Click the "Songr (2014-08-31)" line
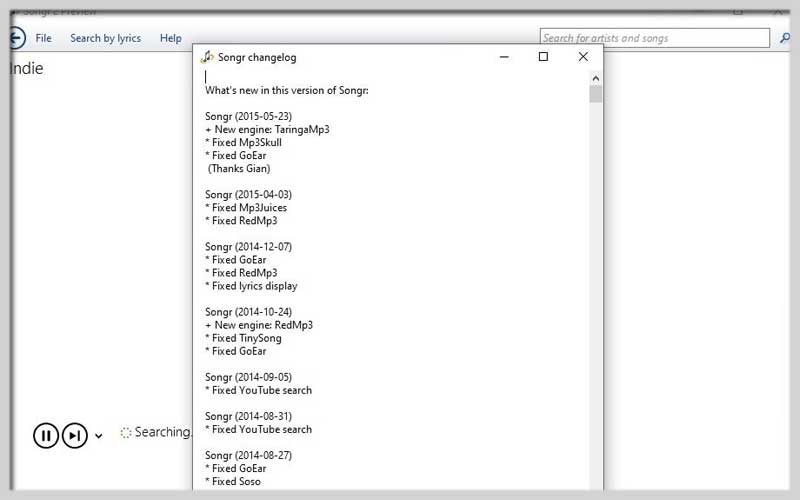Image resolution: width=800 pixels, height=500 pixels. pyautogui.click(x=248, y=416)
